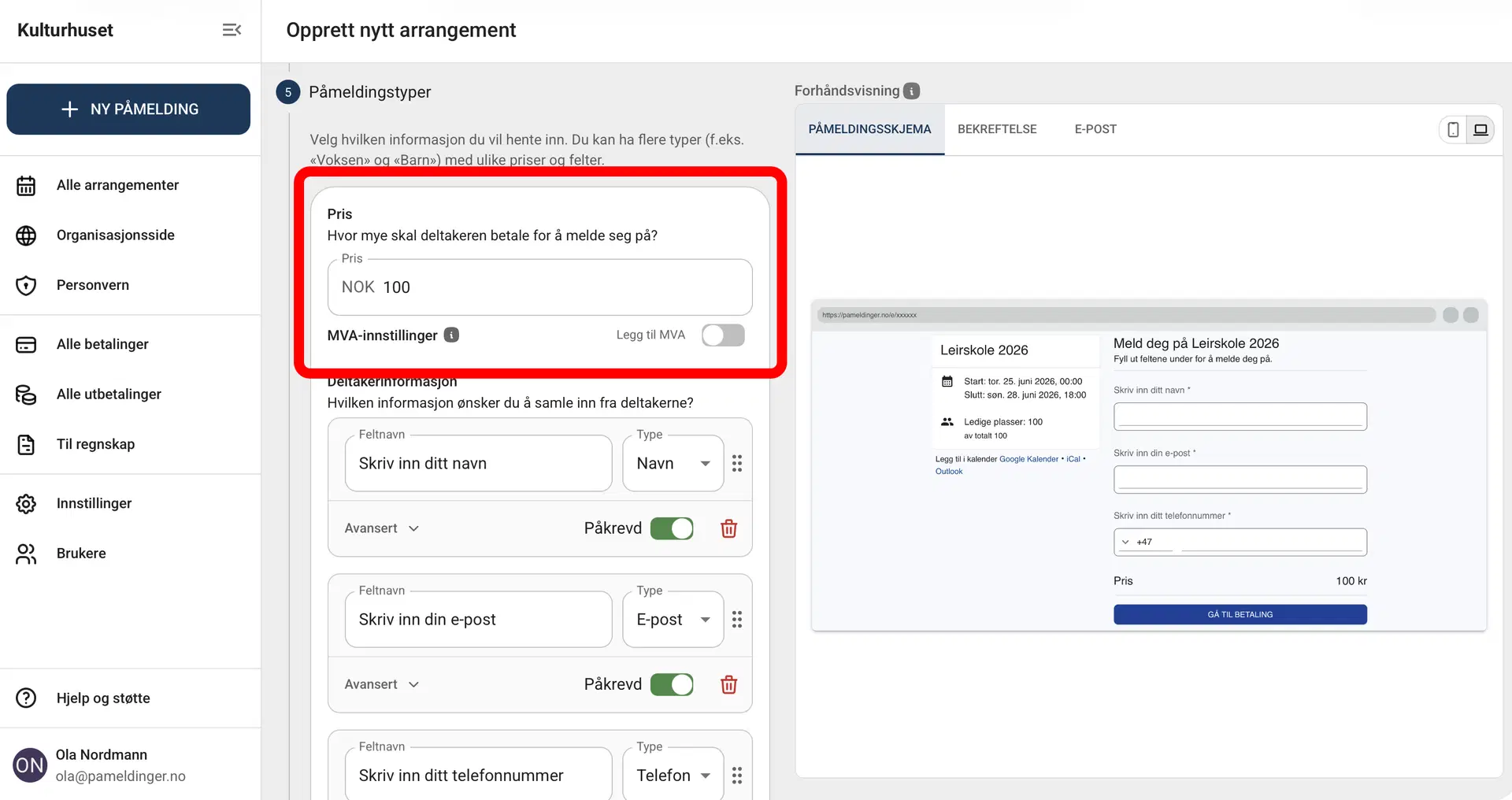Click the NY PÅMELDING button
Viewport: 1512px width, 800px height.
tap(128, 109)
